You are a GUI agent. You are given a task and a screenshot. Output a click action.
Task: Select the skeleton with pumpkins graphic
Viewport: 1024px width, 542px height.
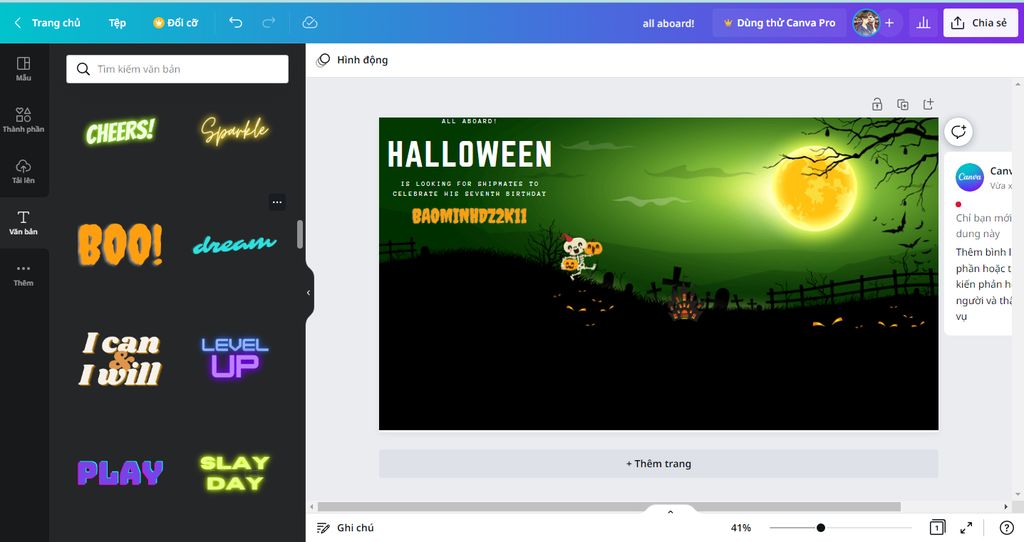coord(580,257)
